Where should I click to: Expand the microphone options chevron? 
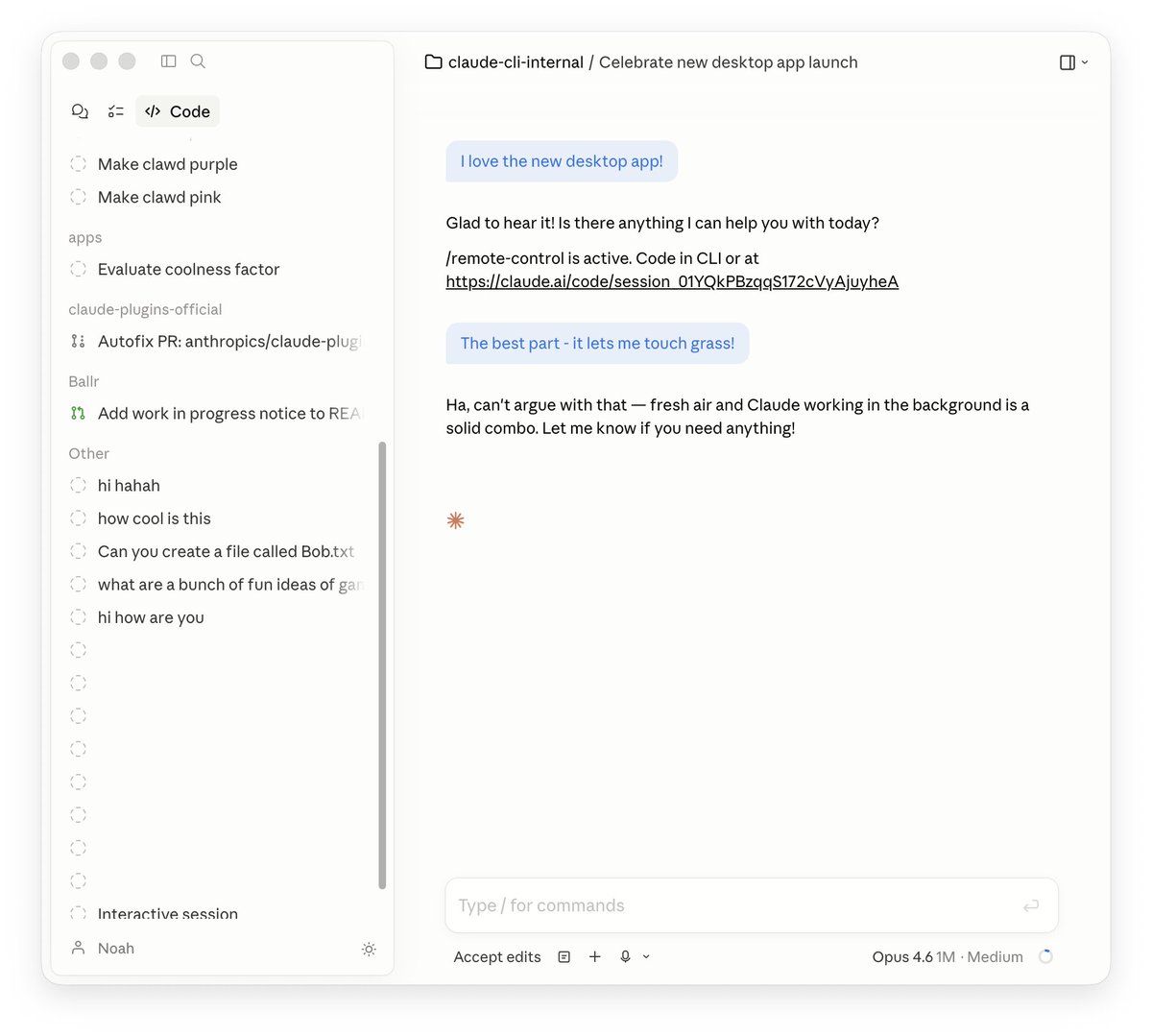pyautogui.click(x=646, y=957)
